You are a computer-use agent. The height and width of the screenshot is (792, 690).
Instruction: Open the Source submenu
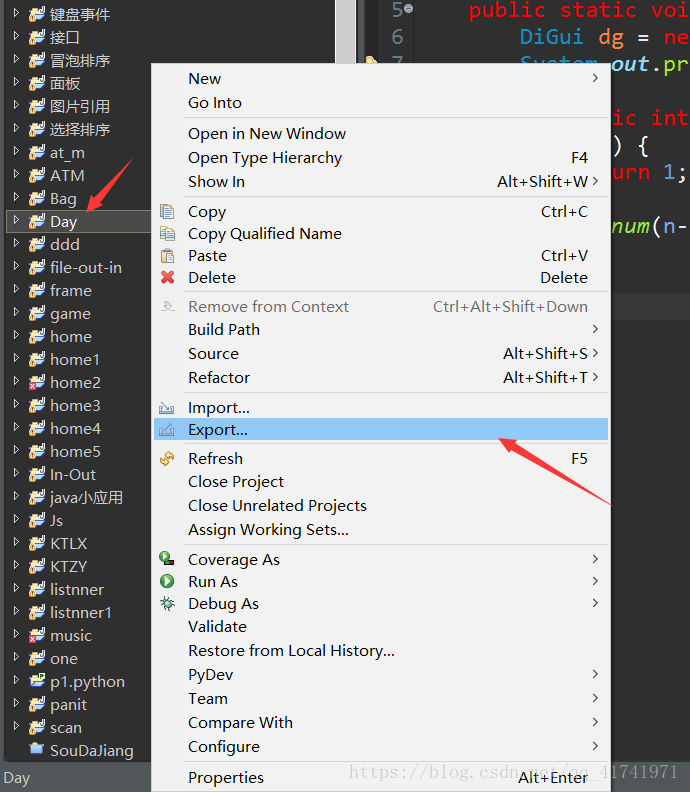(x=381, y=354)
